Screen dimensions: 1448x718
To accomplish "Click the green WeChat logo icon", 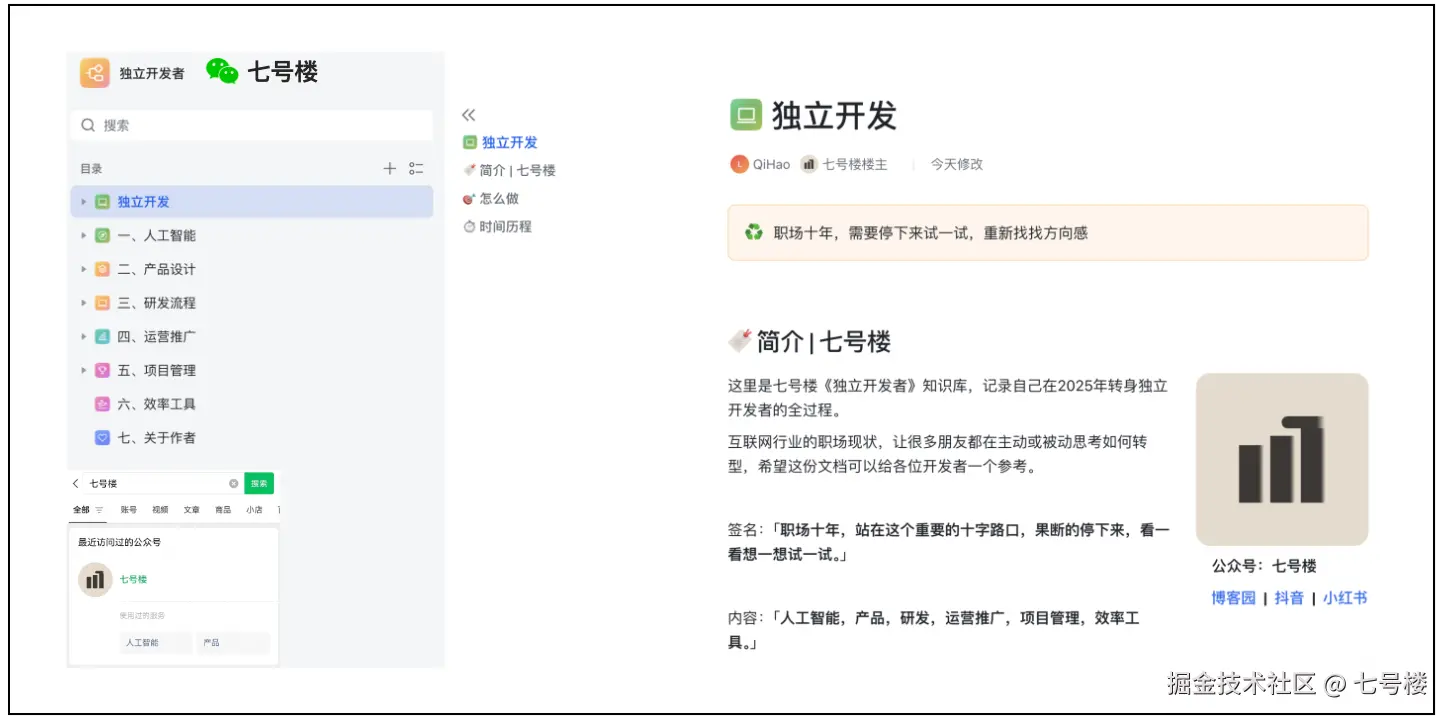I will click(x=222, y=71).
